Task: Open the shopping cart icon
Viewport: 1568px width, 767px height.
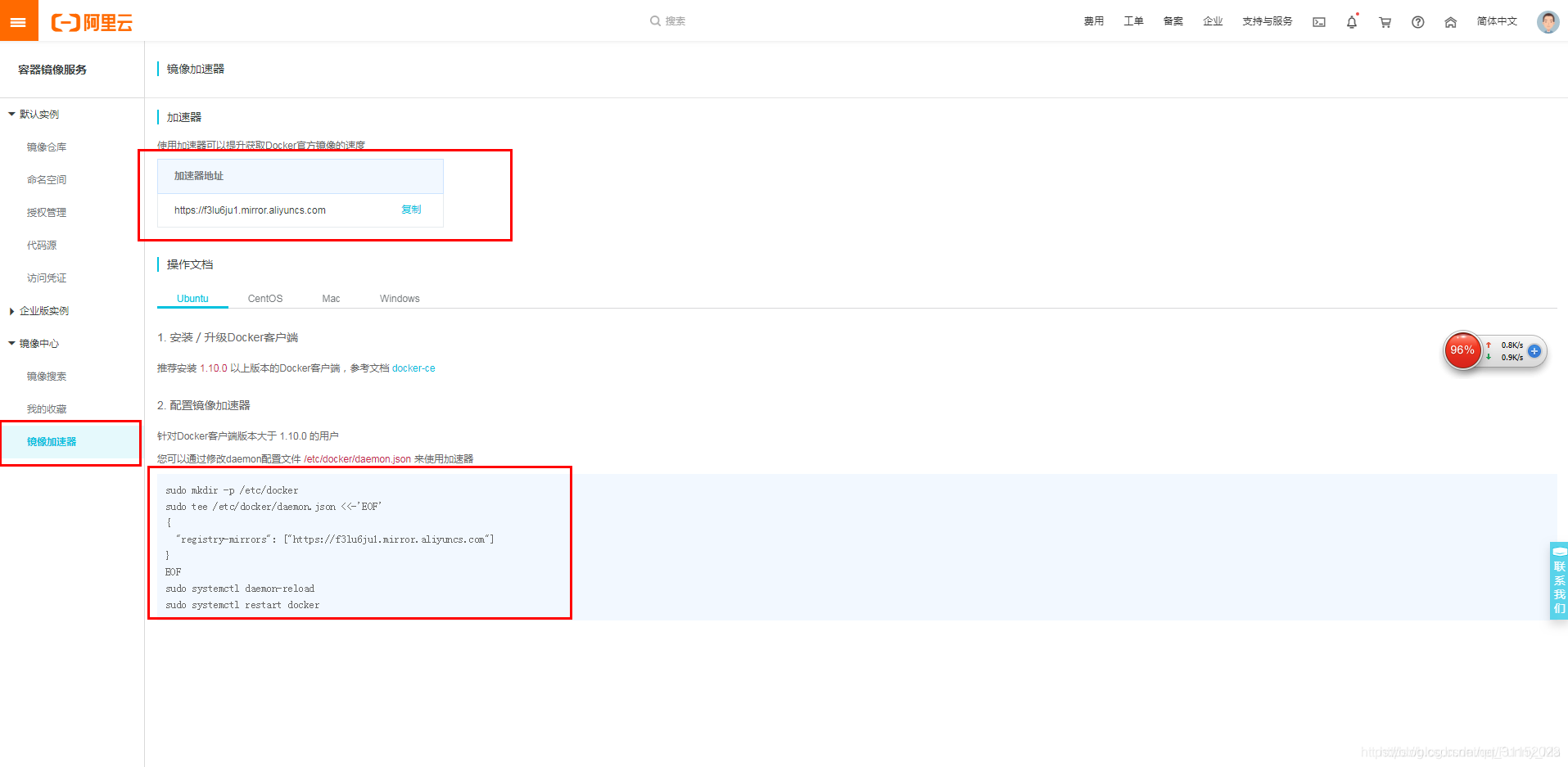Action: pos(1385,22)
